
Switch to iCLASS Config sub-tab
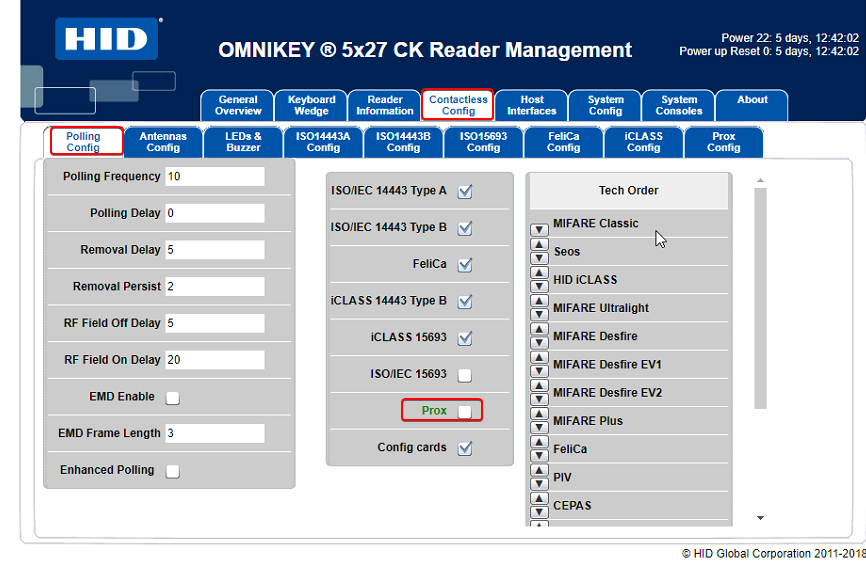pyautogui.click(x=643, y=142)
